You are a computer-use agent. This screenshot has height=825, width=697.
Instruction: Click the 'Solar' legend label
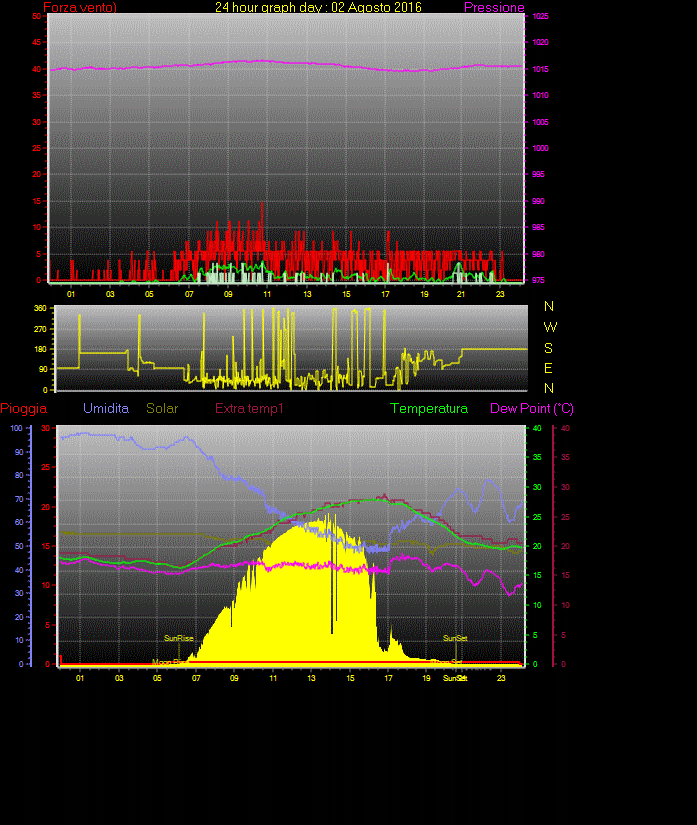click(x=162, y=408)
